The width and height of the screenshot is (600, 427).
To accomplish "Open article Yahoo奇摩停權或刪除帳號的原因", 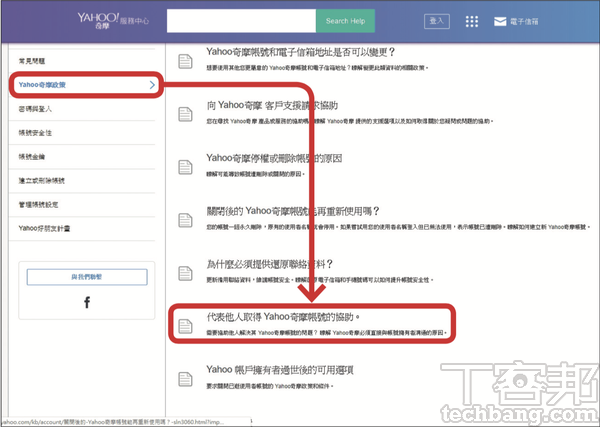I will [274, 158].
